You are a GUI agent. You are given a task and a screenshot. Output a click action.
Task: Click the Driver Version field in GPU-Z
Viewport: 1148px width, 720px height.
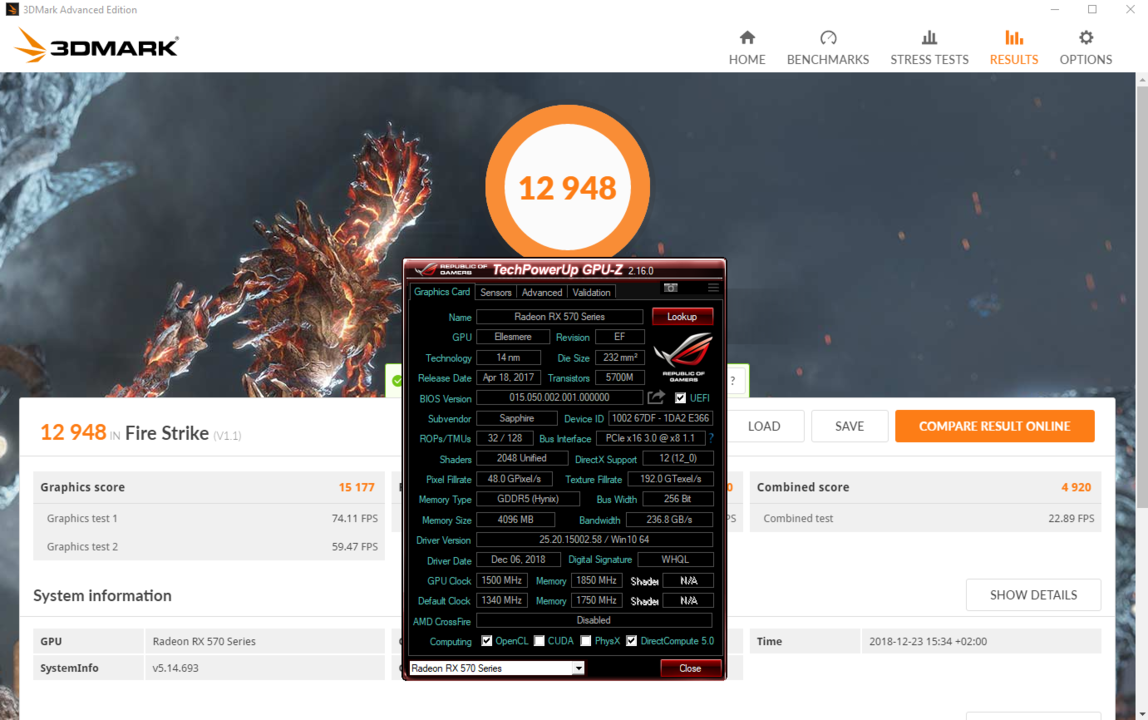(x=594, y=539)
